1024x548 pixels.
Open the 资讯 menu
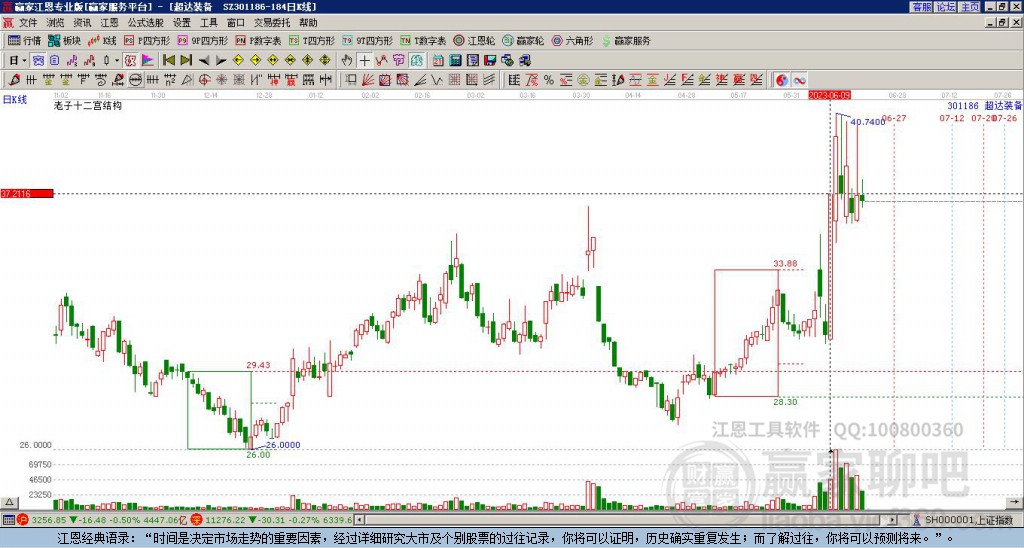pyautogui.click(x=82, y=23)
